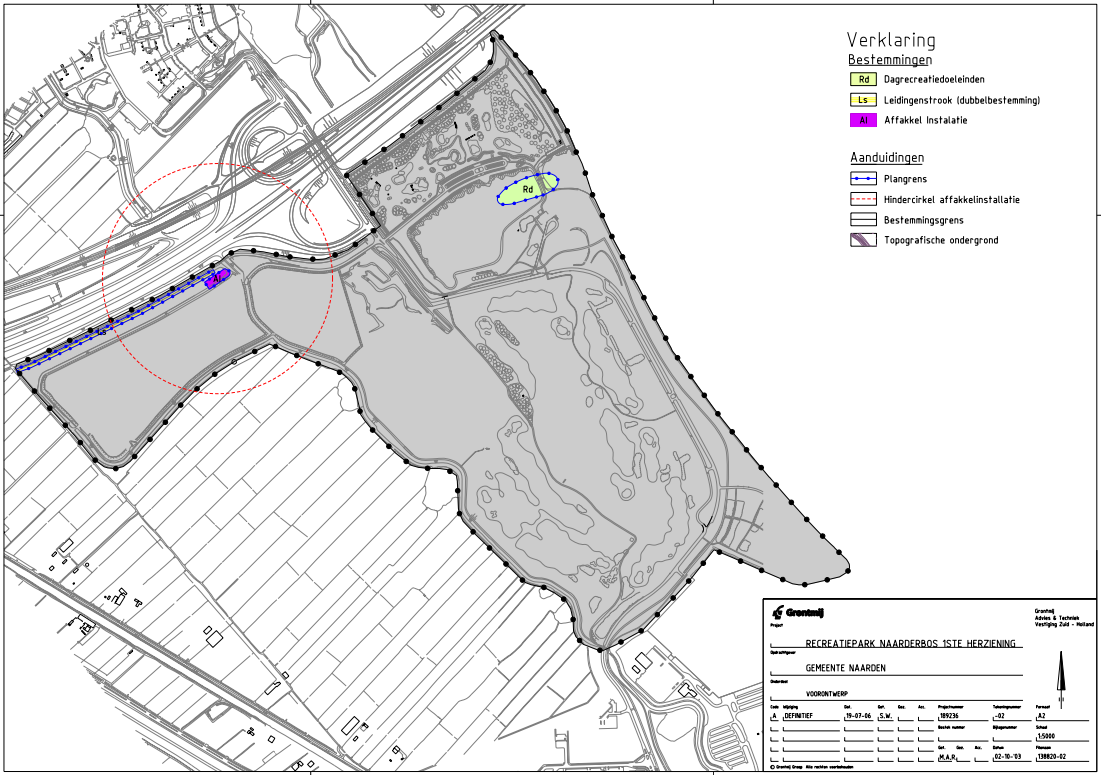This screenshot has width=1101, height=775.
Task: Click the 'Plangrens' legend label
Action: point(905,179)
